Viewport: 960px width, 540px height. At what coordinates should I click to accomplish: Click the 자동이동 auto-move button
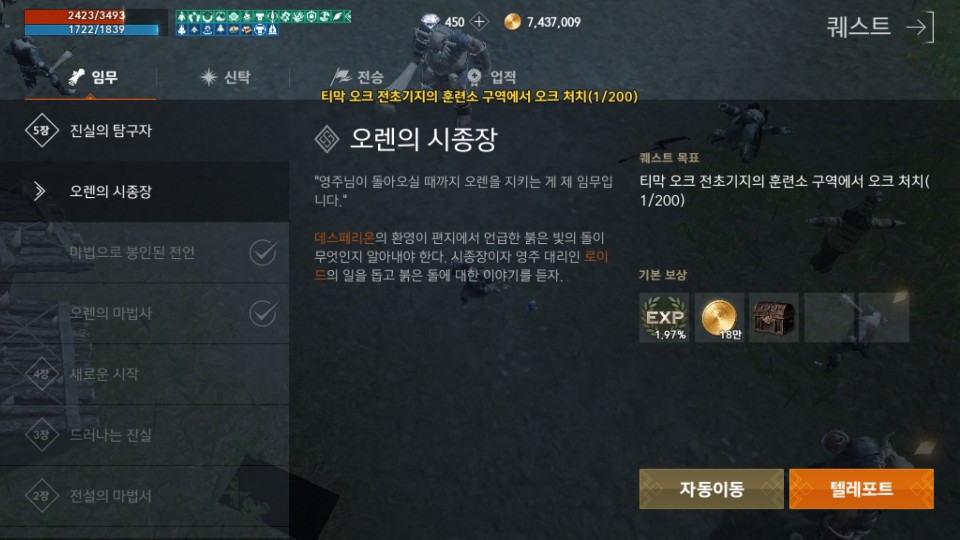click(711, 489)
